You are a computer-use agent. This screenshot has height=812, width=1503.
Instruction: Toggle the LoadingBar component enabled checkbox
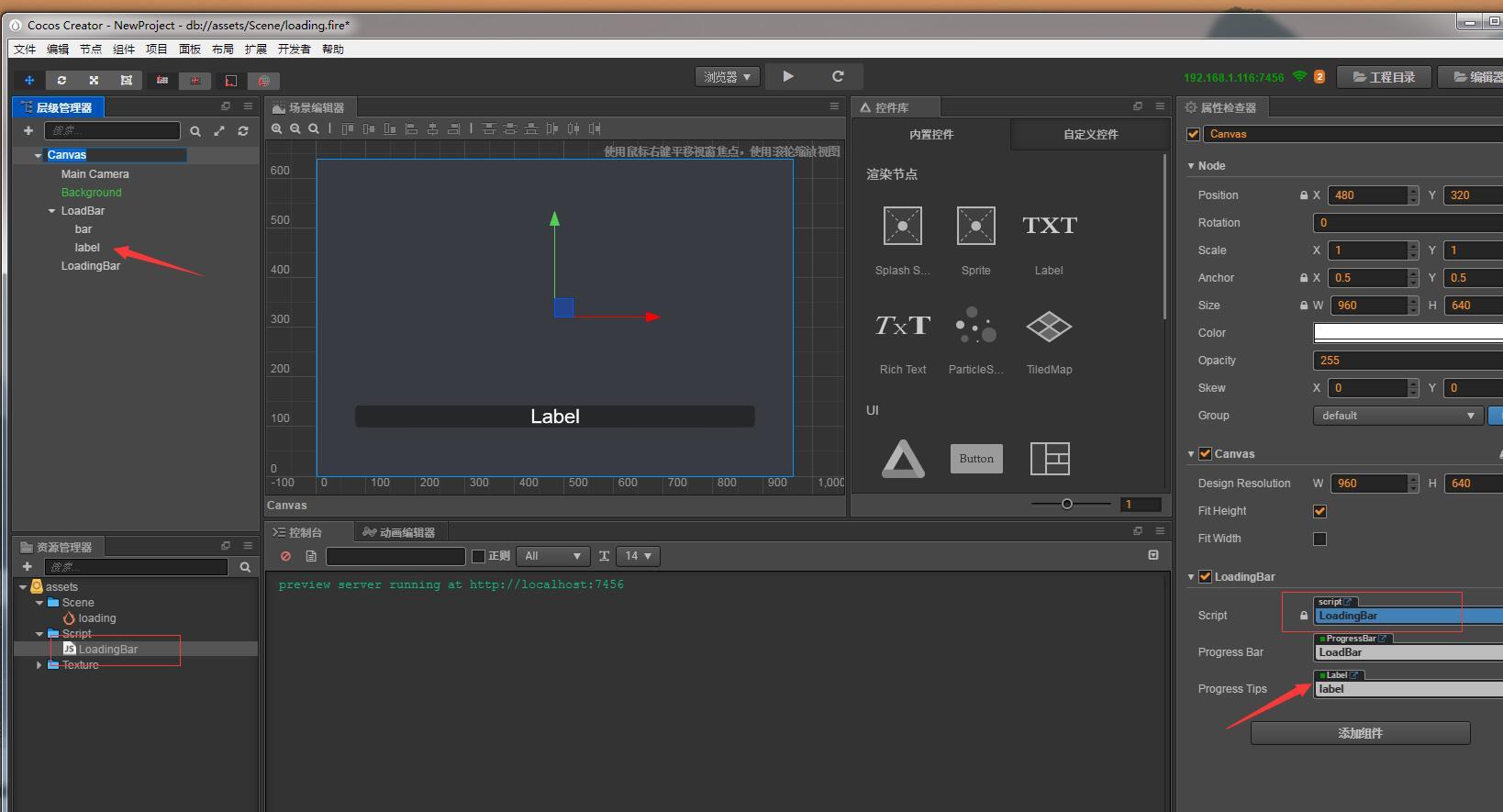[x=1206, y=577]
